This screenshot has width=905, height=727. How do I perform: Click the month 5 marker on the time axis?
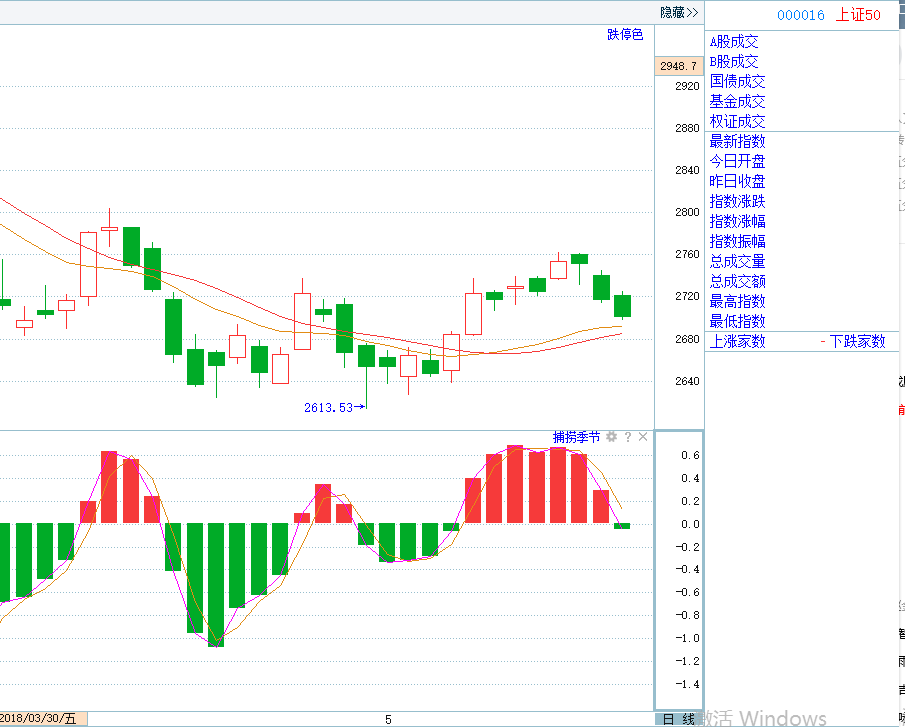coord(388,719)
